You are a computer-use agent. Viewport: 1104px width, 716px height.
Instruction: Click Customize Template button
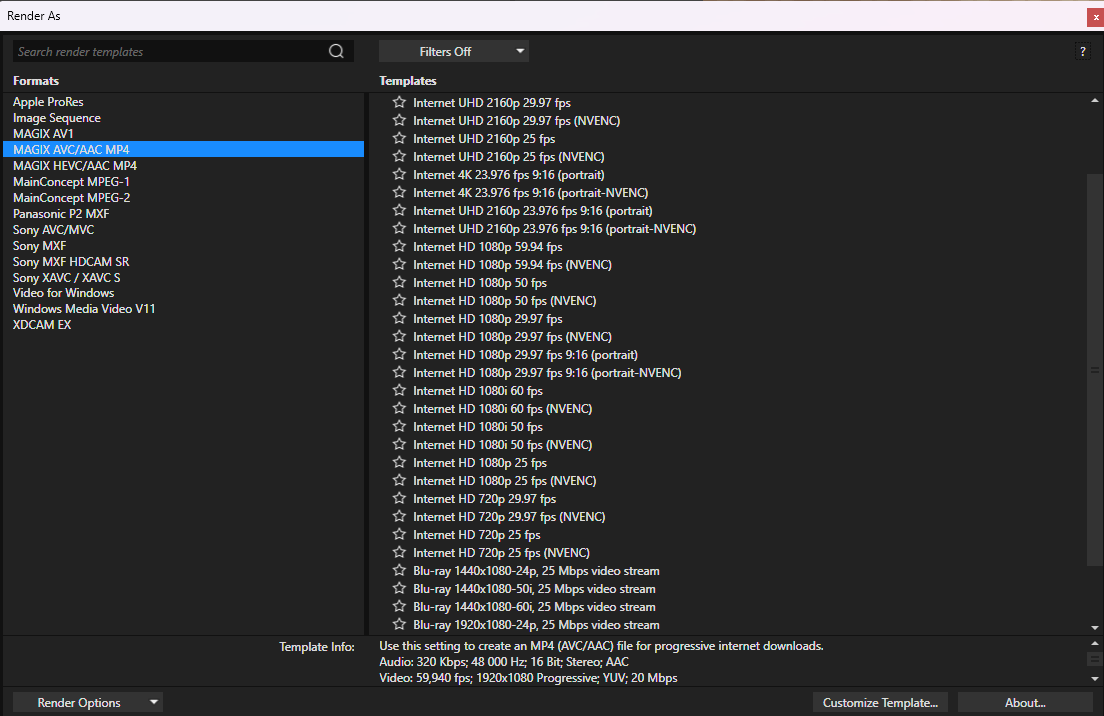[880, 703]
